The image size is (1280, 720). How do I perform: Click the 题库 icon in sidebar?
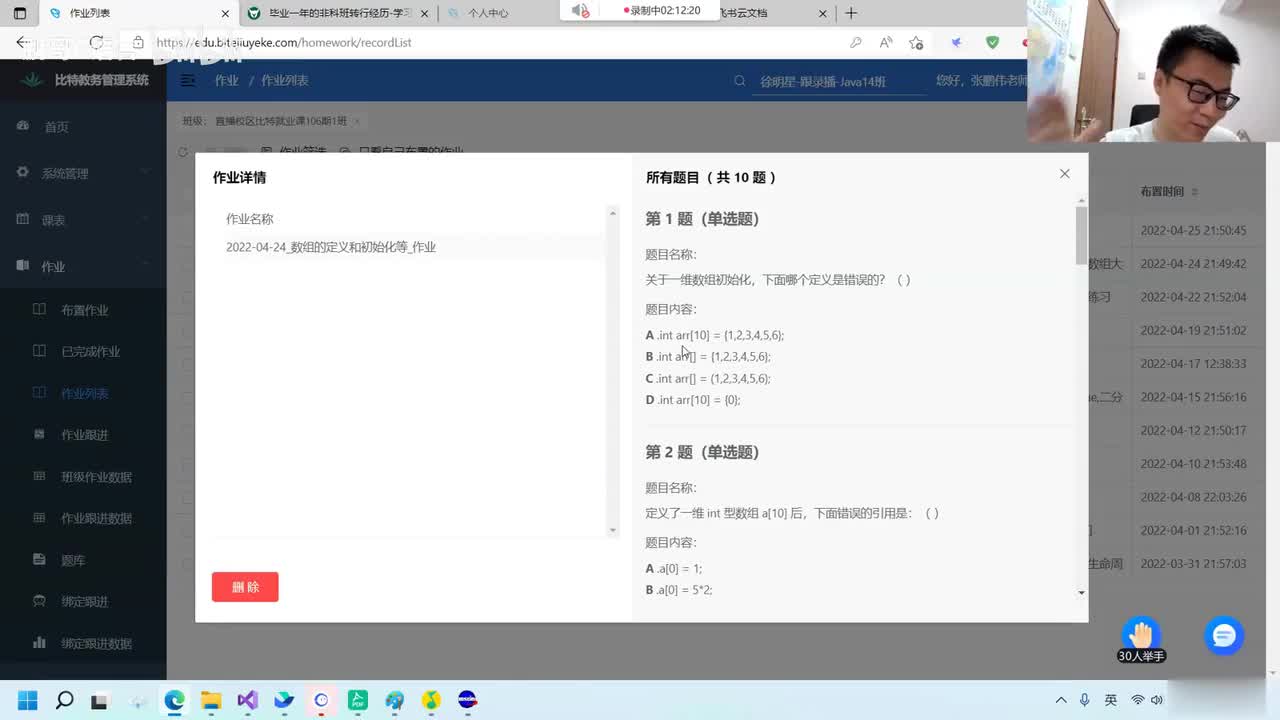click(39, 559)
